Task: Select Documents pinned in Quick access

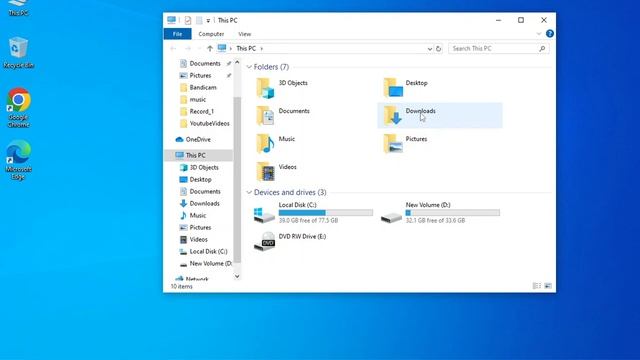Action: pyautogui.click(x=205, y=64)
